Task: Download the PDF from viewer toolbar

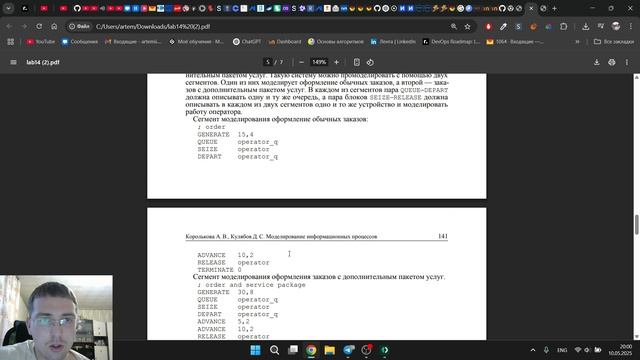Action: click(597, 62)
